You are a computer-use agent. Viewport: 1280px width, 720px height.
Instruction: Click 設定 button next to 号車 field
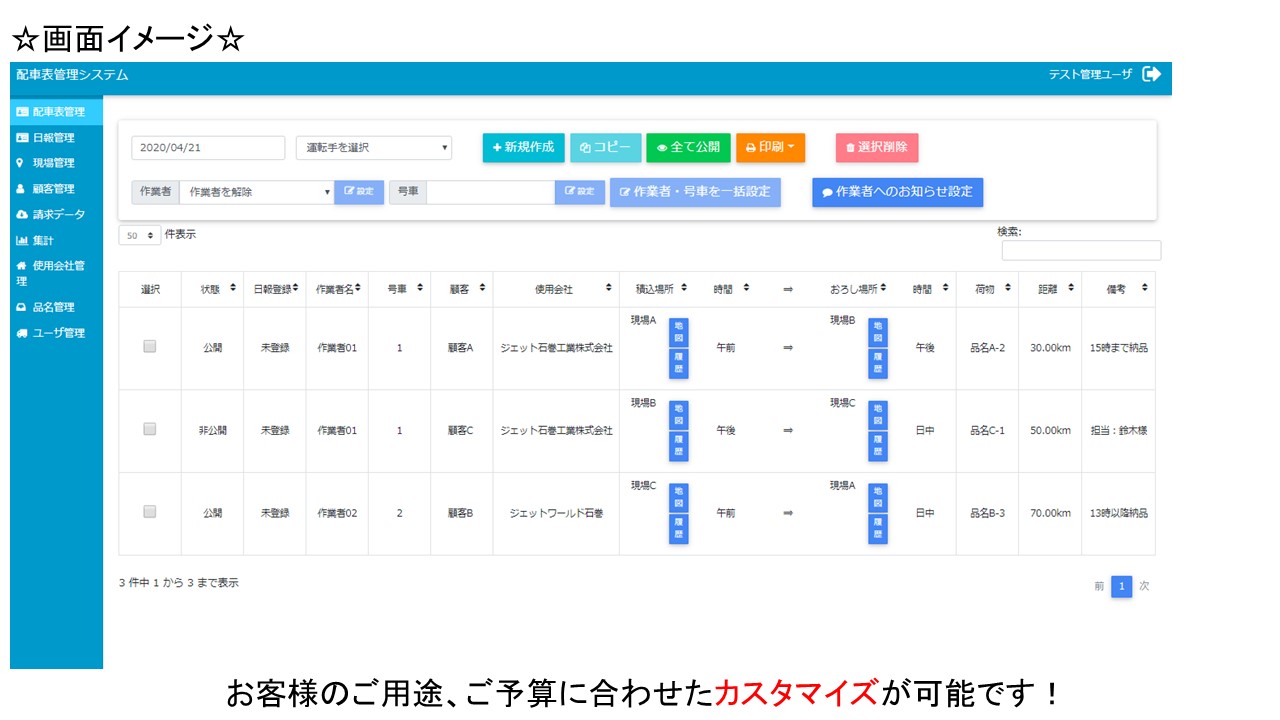[x=580, y=192]
